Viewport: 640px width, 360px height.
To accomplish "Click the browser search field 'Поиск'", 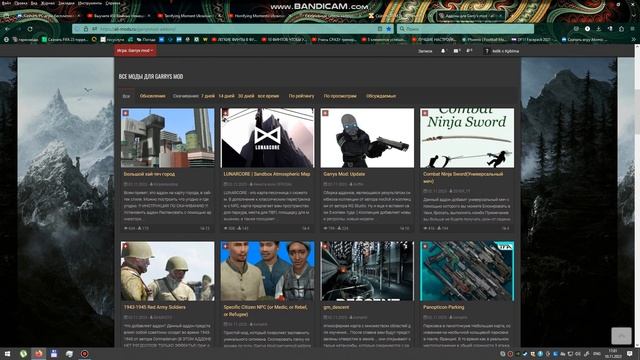I will coord(465,29).
